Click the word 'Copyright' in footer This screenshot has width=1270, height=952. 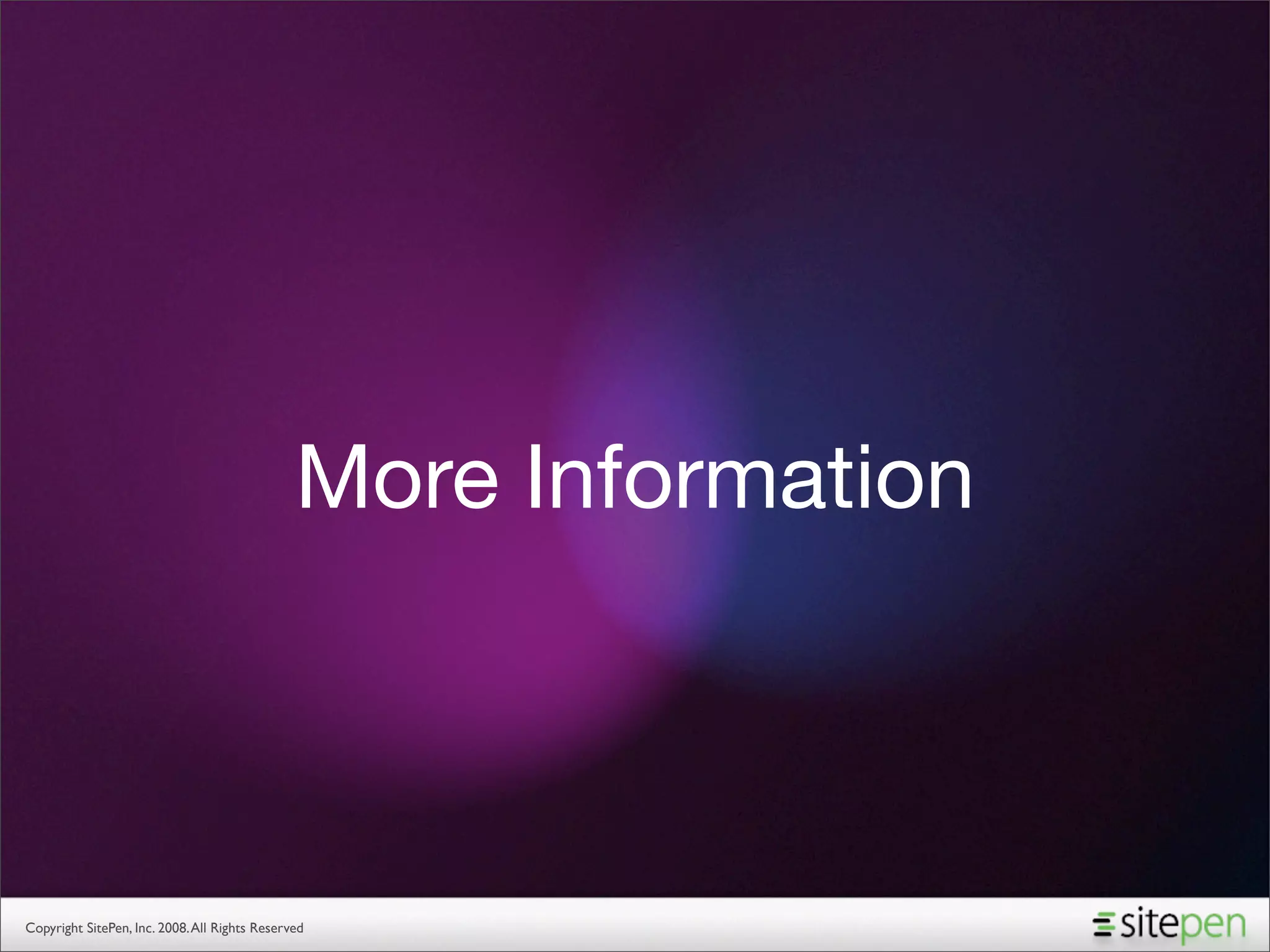[x=54, y=928]
